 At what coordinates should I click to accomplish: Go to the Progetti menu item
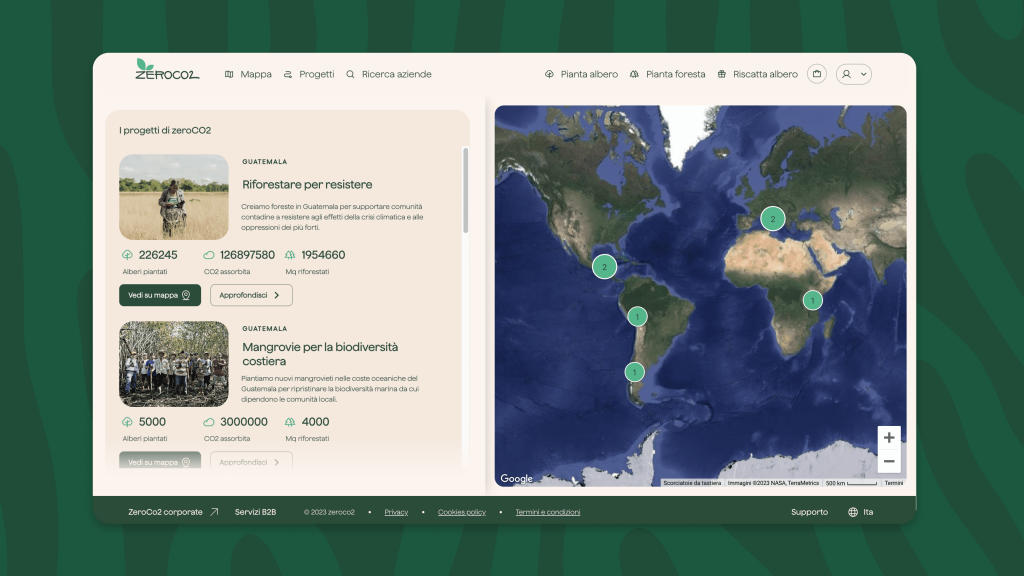click(309, 74)
